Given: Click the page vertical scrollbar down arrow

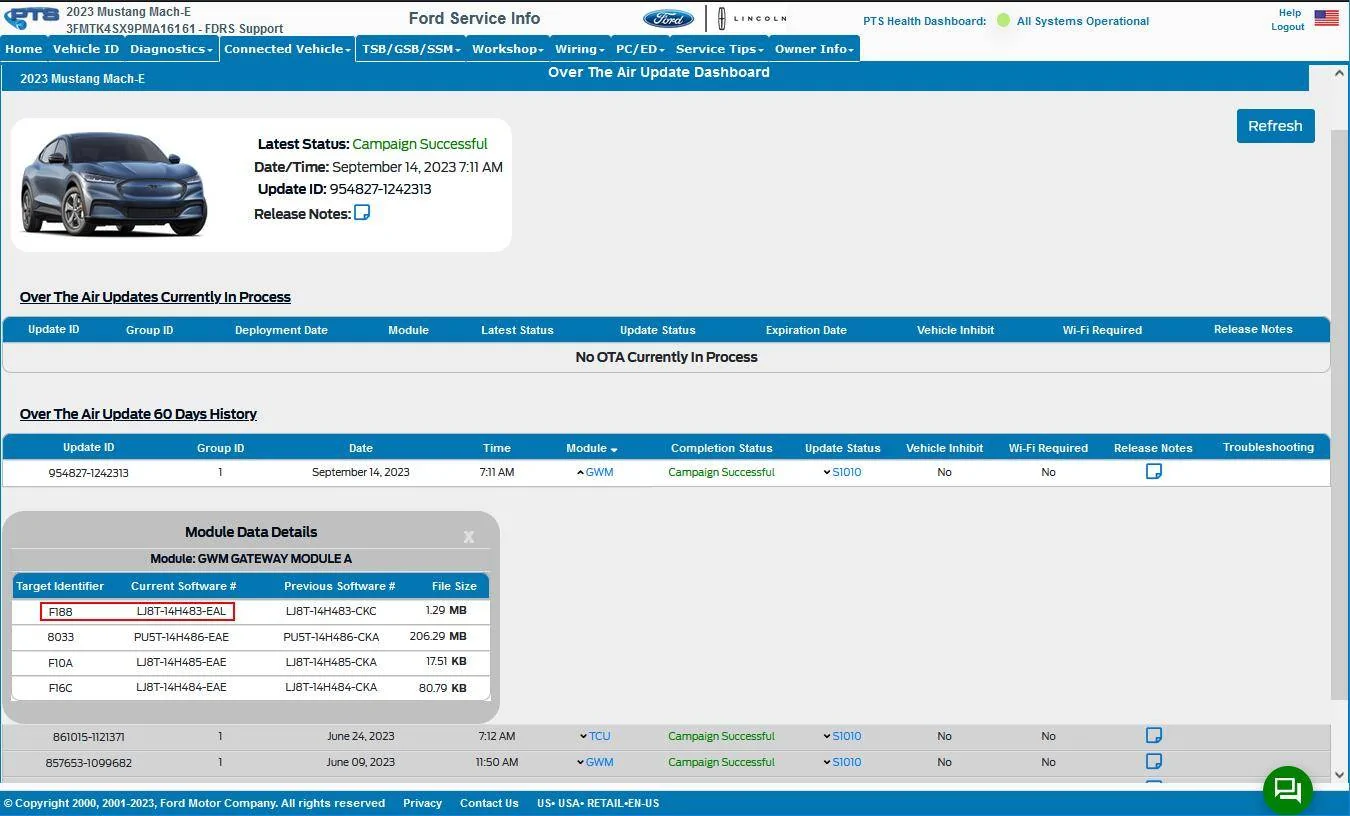Looking at the screenshot, I should click(x=1340, y=775).
